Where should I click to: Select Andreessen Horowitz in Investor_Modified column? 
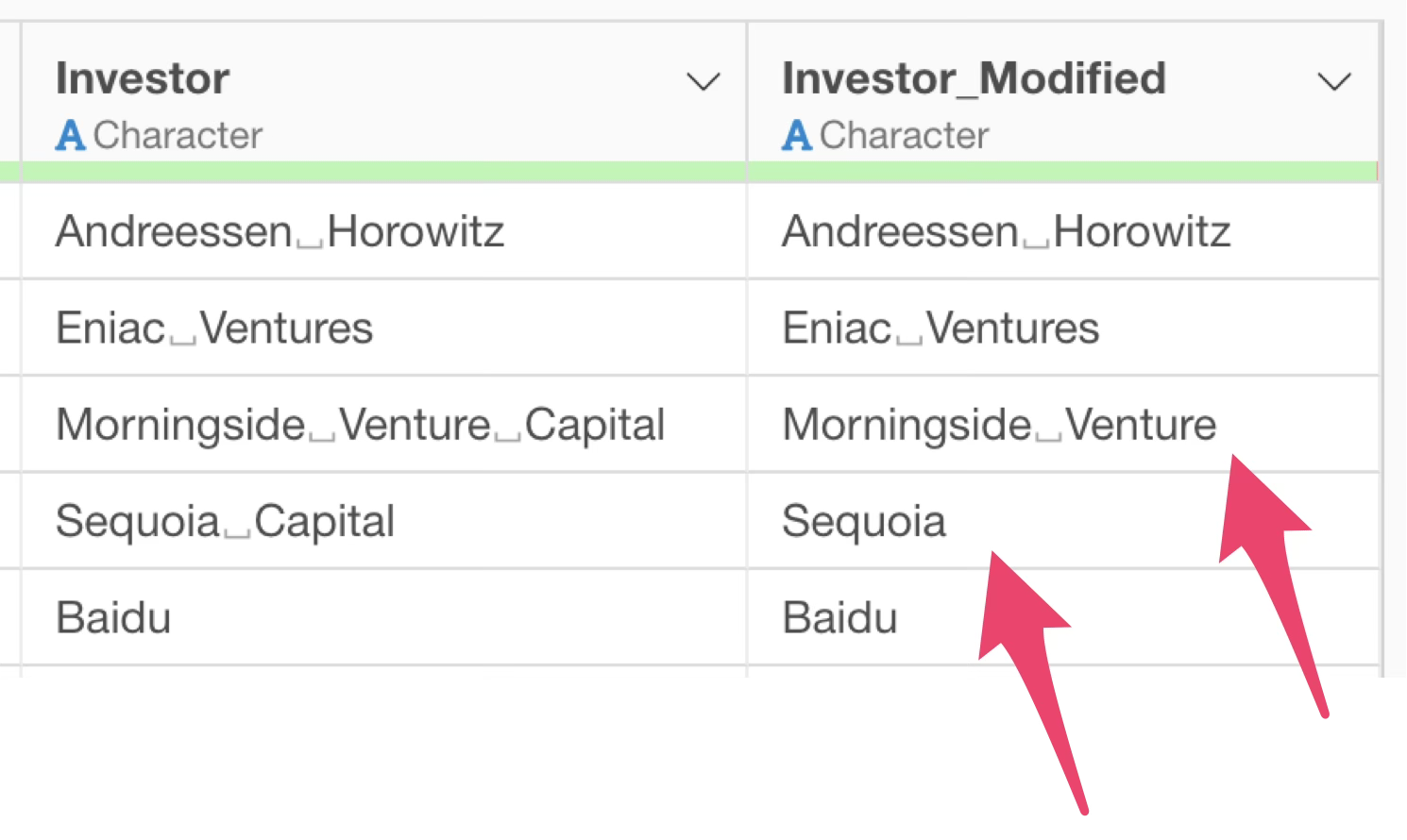click(x=1006, y=231)
